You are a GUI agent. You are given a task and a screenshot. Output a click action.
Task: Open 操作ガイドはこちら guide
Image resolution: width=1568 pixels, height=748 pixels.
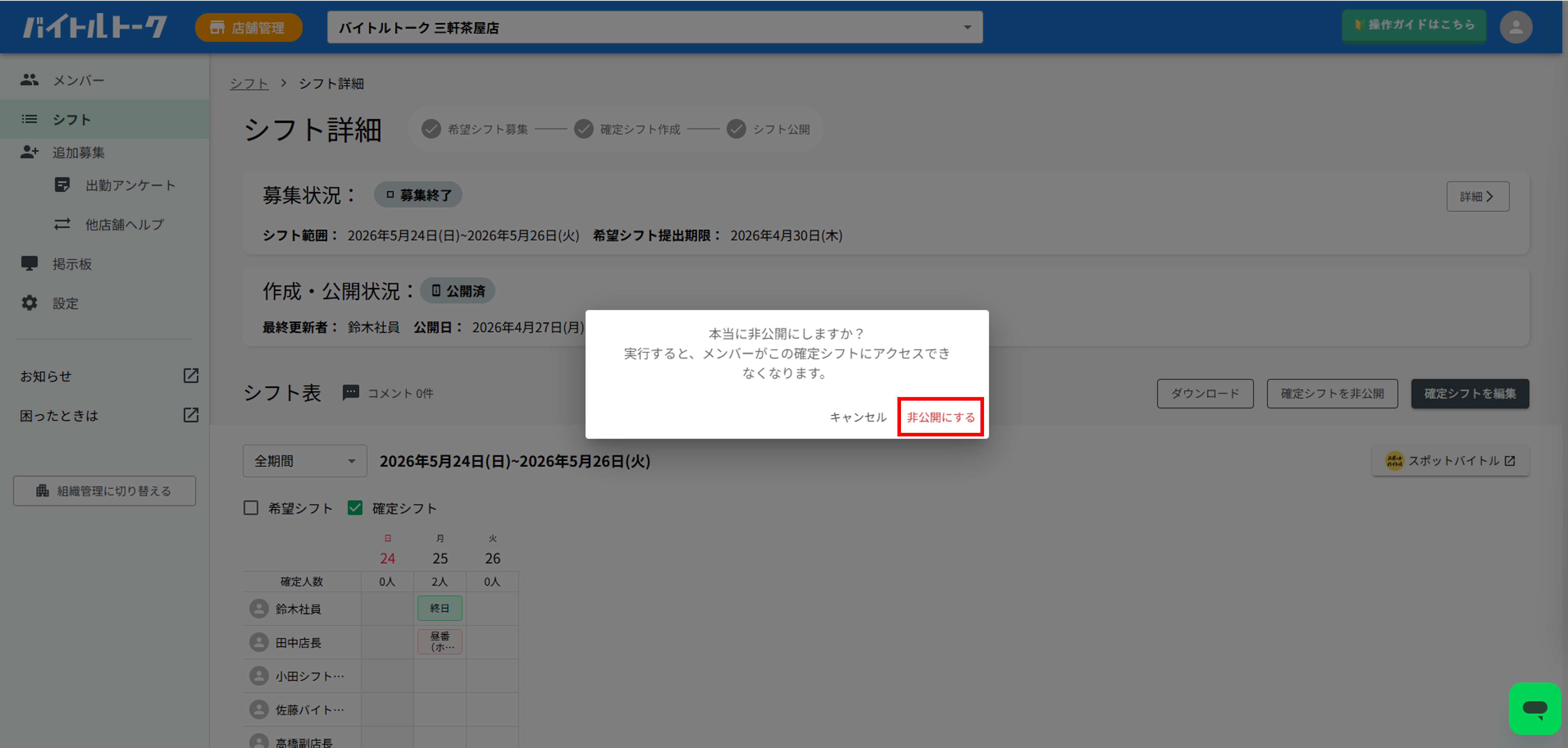(x=1413, y=25)
